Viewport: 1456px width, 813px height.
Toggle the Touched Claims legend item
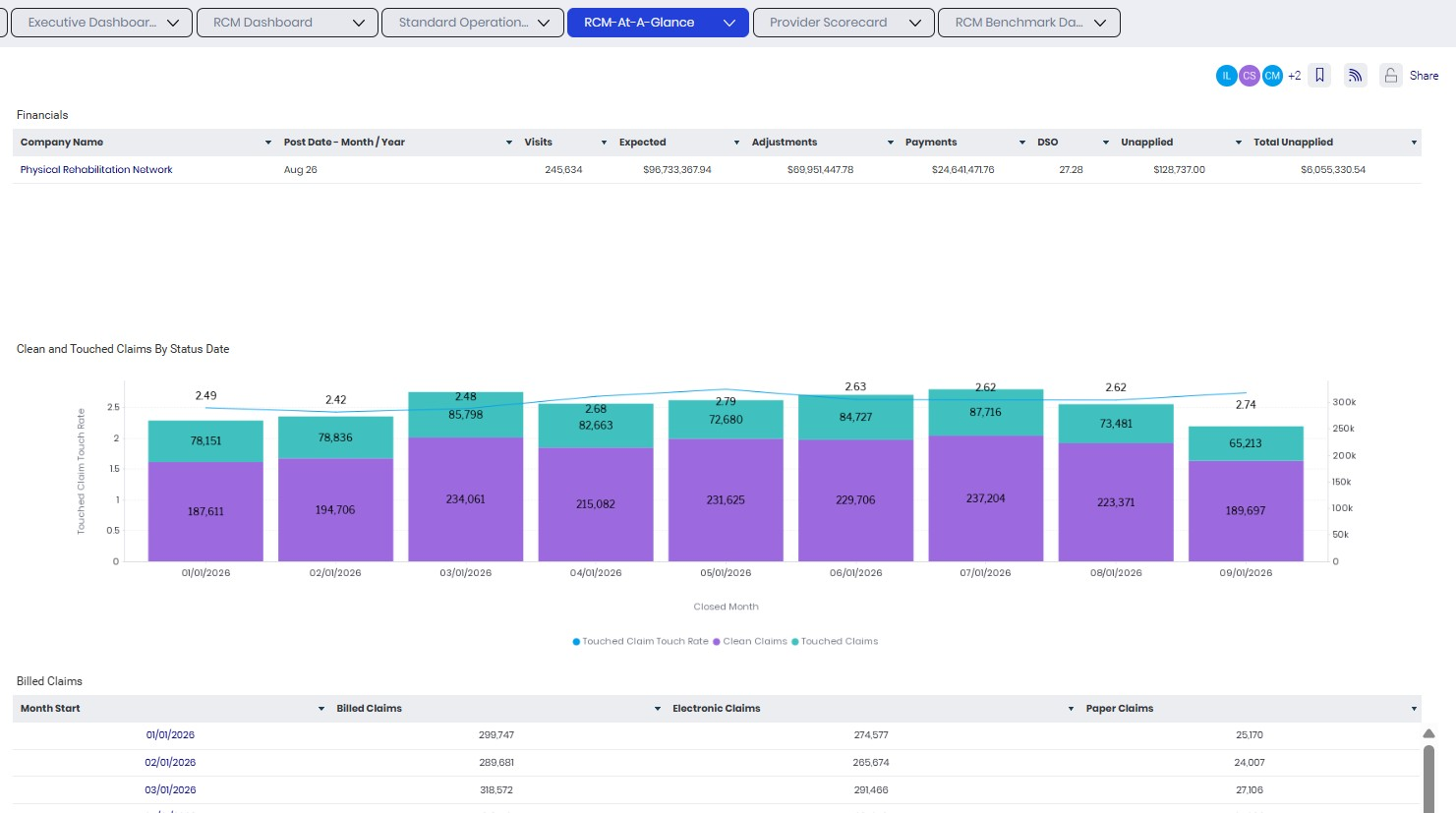pos(835,642)
